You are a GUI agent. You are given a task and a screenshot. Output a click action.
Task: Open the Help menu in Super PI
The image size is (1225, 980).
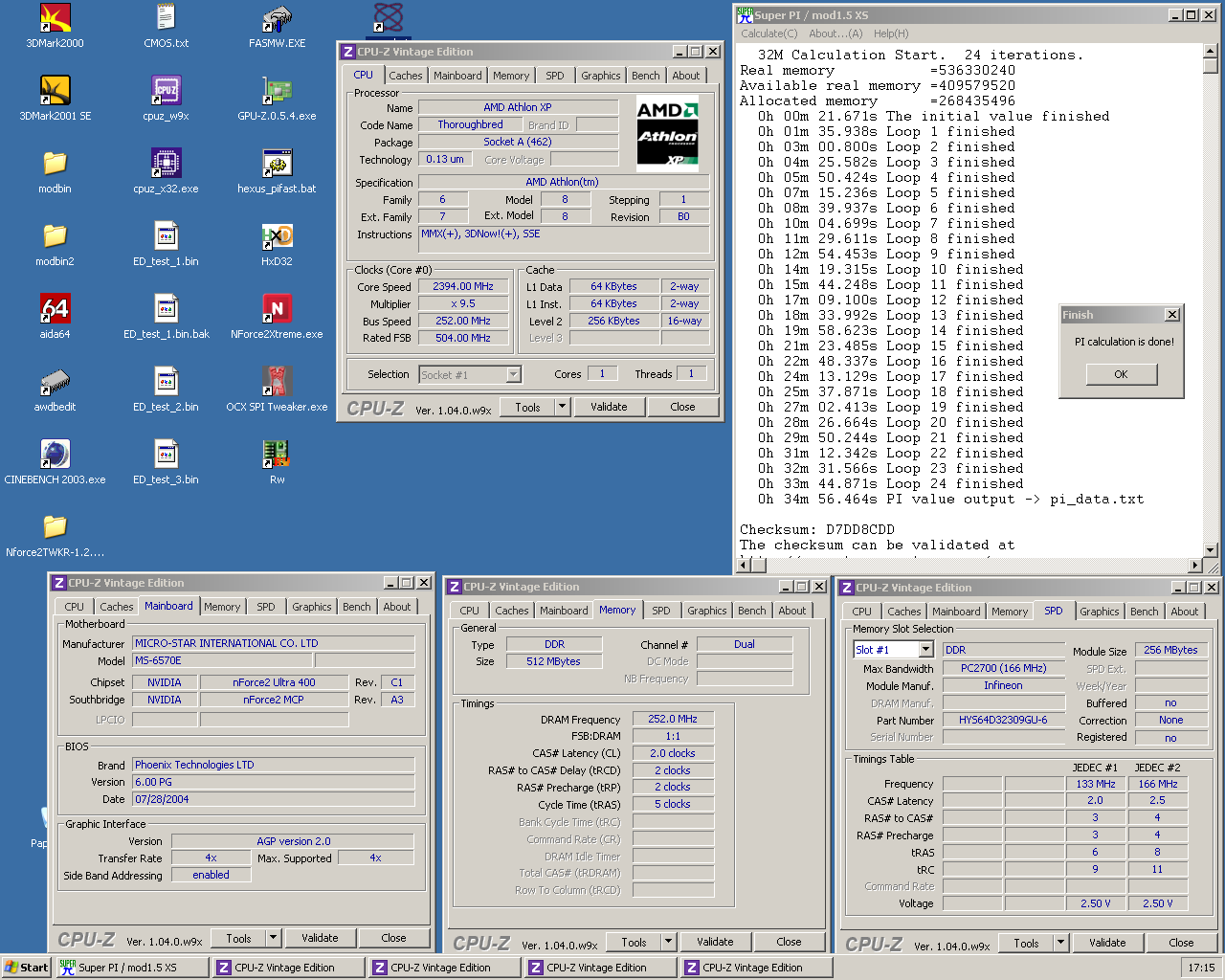[x=891, y=33]
